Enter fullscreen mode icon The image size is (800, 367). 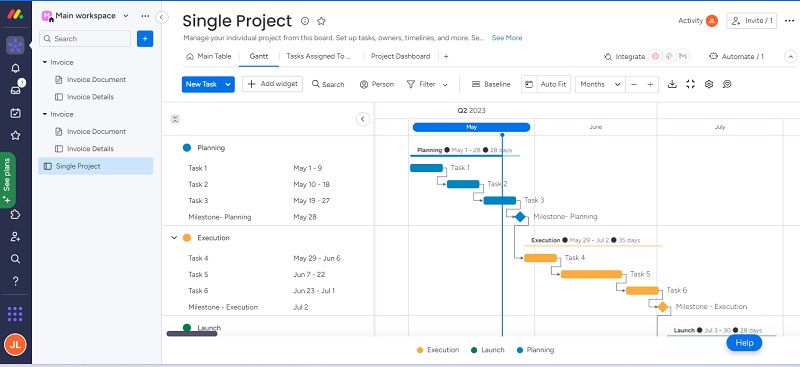click(x=690, y=84)
